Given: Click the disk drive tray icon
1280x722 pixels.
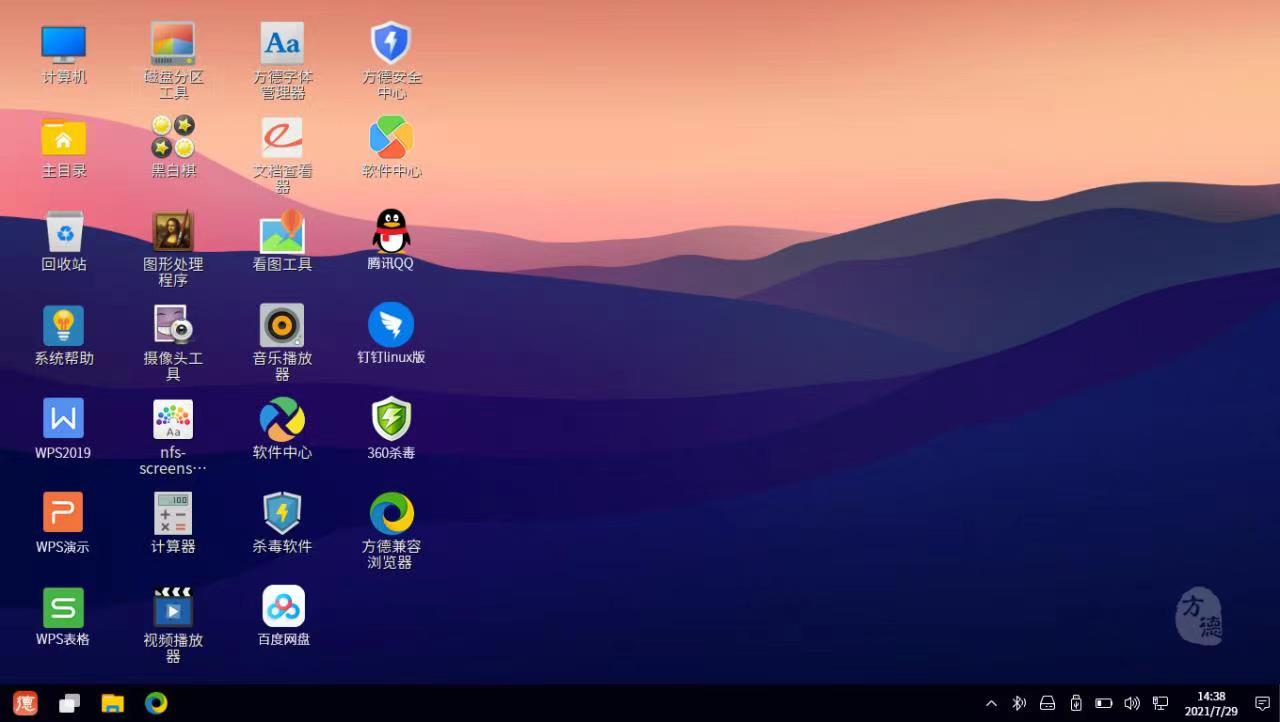Looking at the screenshot, I should click(x=1047, y=703).
